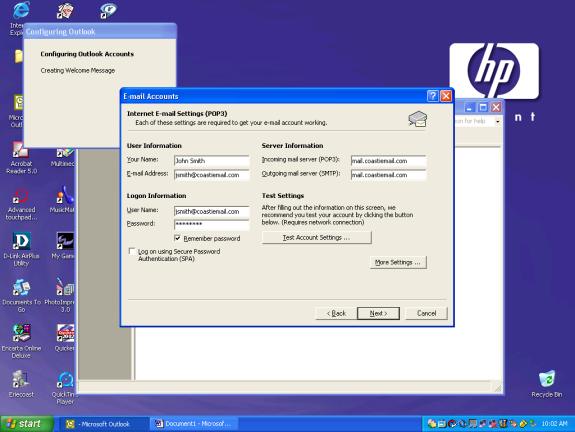The image size is (575, 432).
Task: Launch Acrobat Reader 5.0 desktop shortcut
Action: click(21, 151)
